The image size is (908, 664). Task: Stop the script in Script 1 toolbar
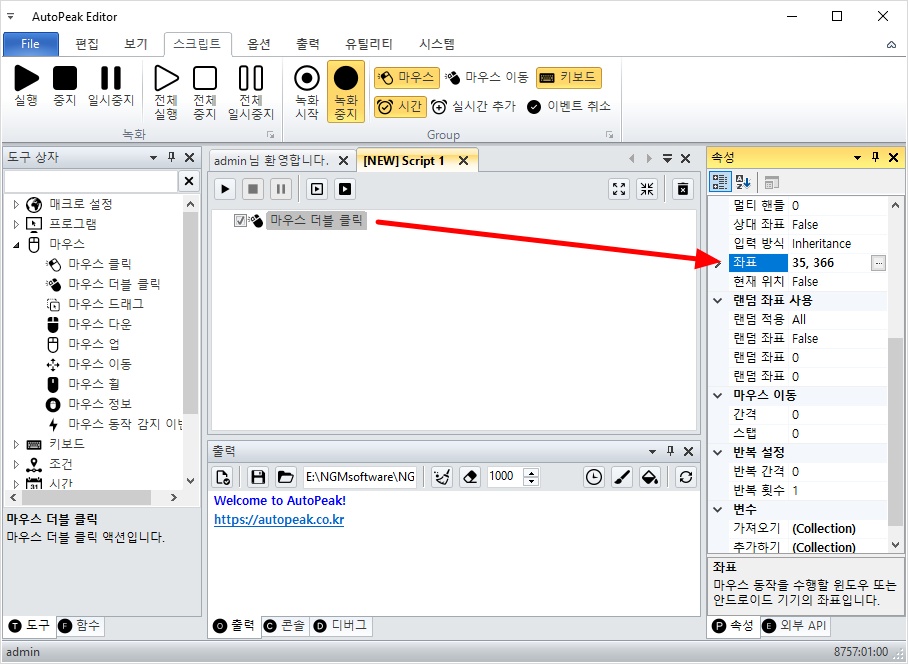[x=253, y=189]
